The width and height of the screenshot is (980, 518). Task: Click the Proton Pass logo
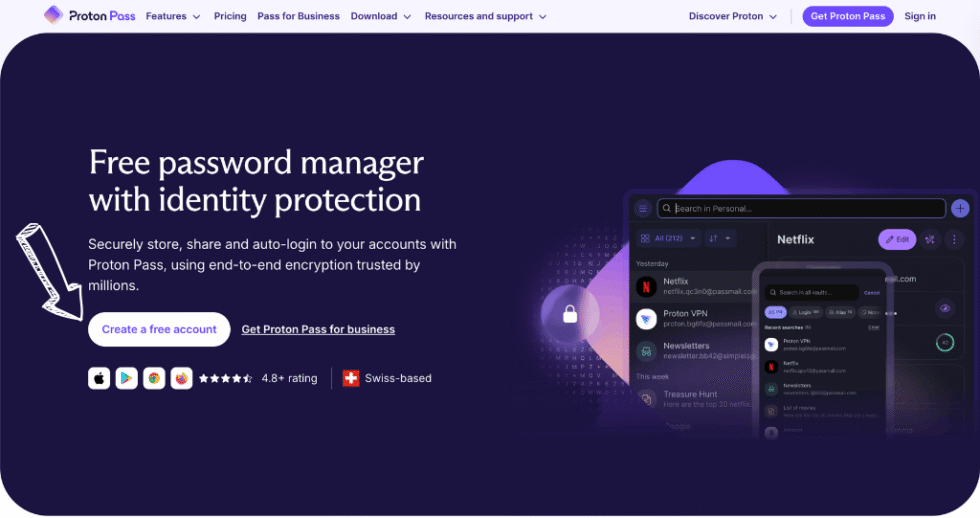point(90,16)
